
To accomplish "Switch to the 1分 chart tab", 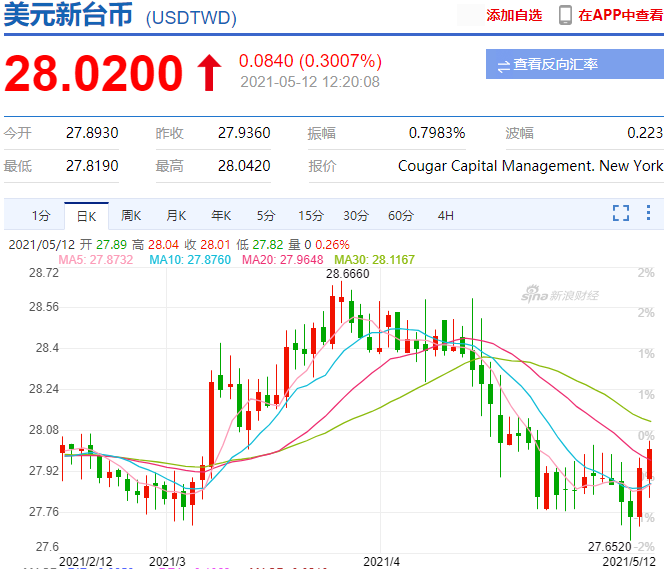I will tap(40, 215).
